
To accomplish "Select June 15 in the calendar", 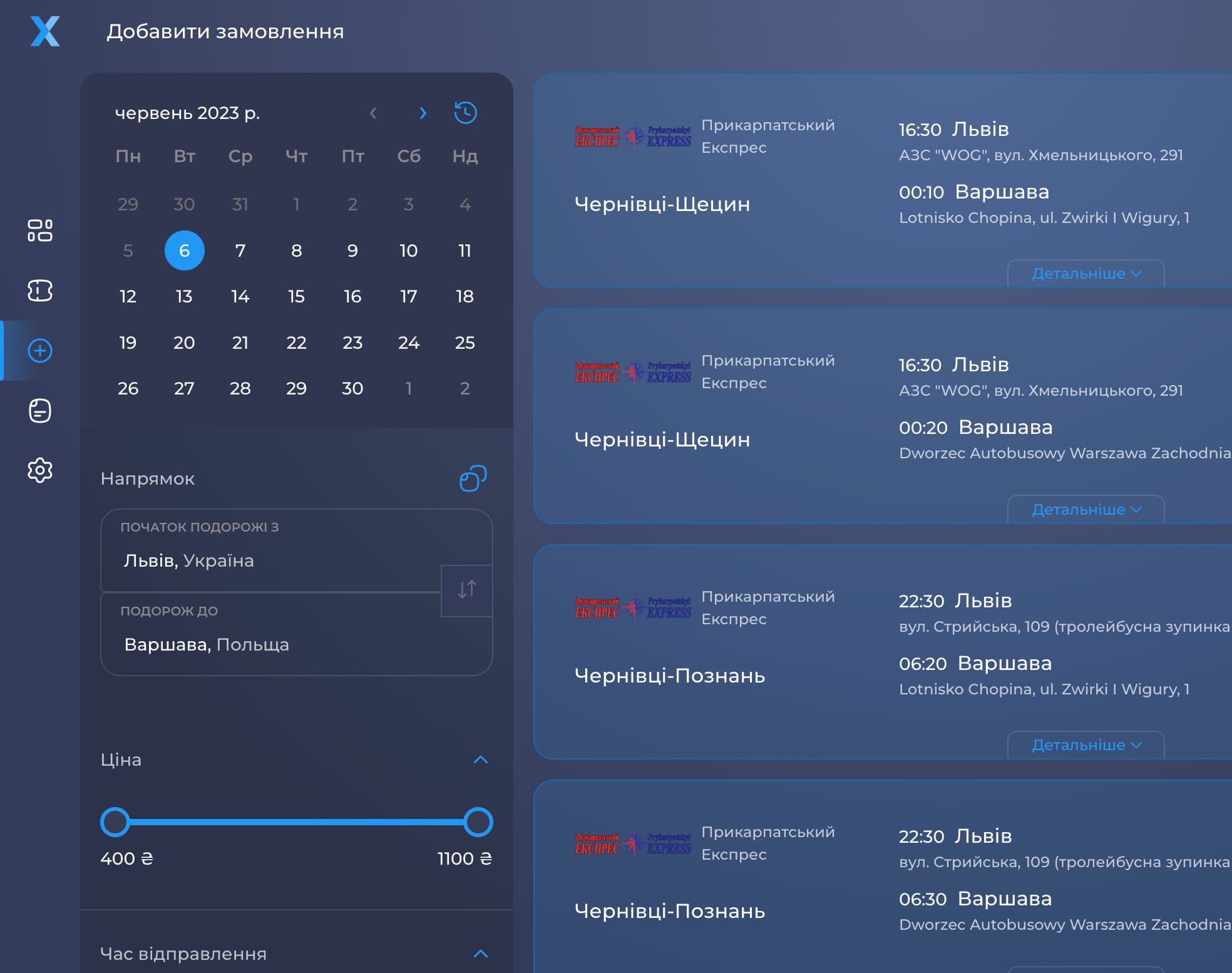I will (296, 296).
